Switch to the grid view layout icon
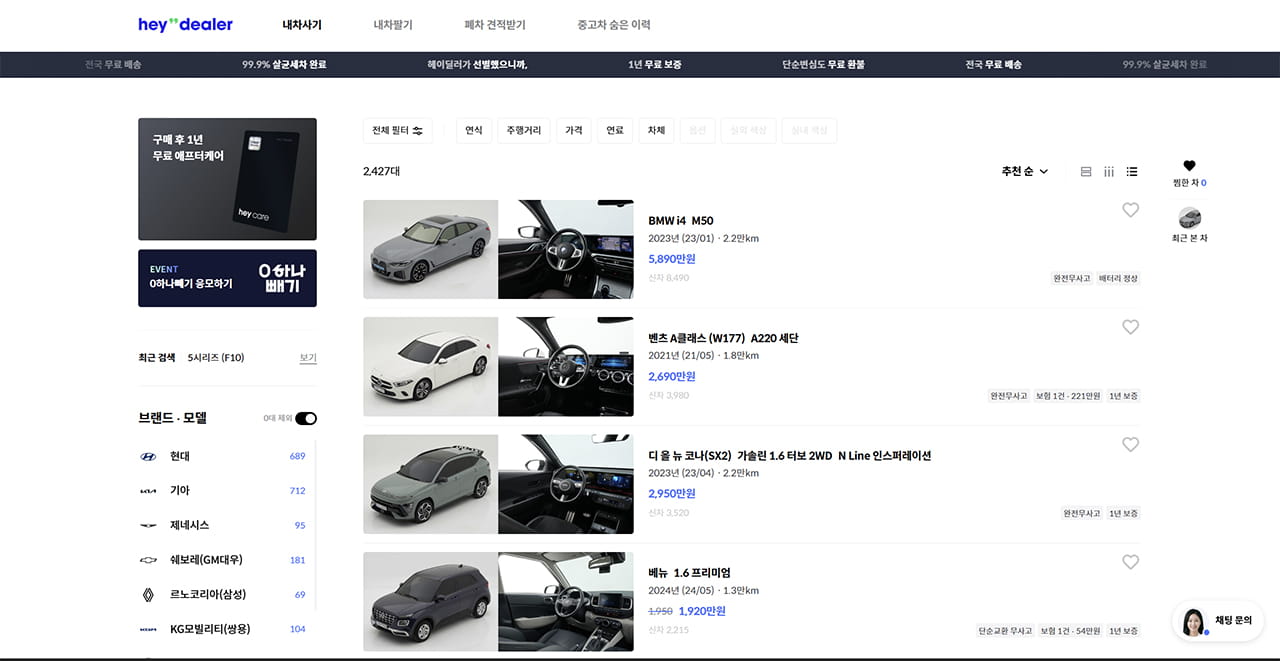The image size is (1280, 661). click(1108, 171)
